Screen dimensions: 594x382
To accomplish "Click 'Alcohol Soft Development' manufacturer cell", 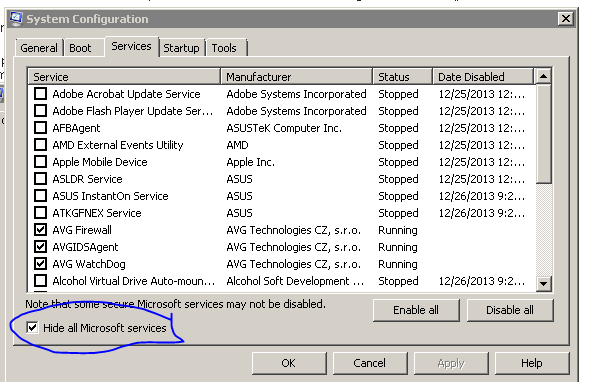I will [x=295, y=281].
